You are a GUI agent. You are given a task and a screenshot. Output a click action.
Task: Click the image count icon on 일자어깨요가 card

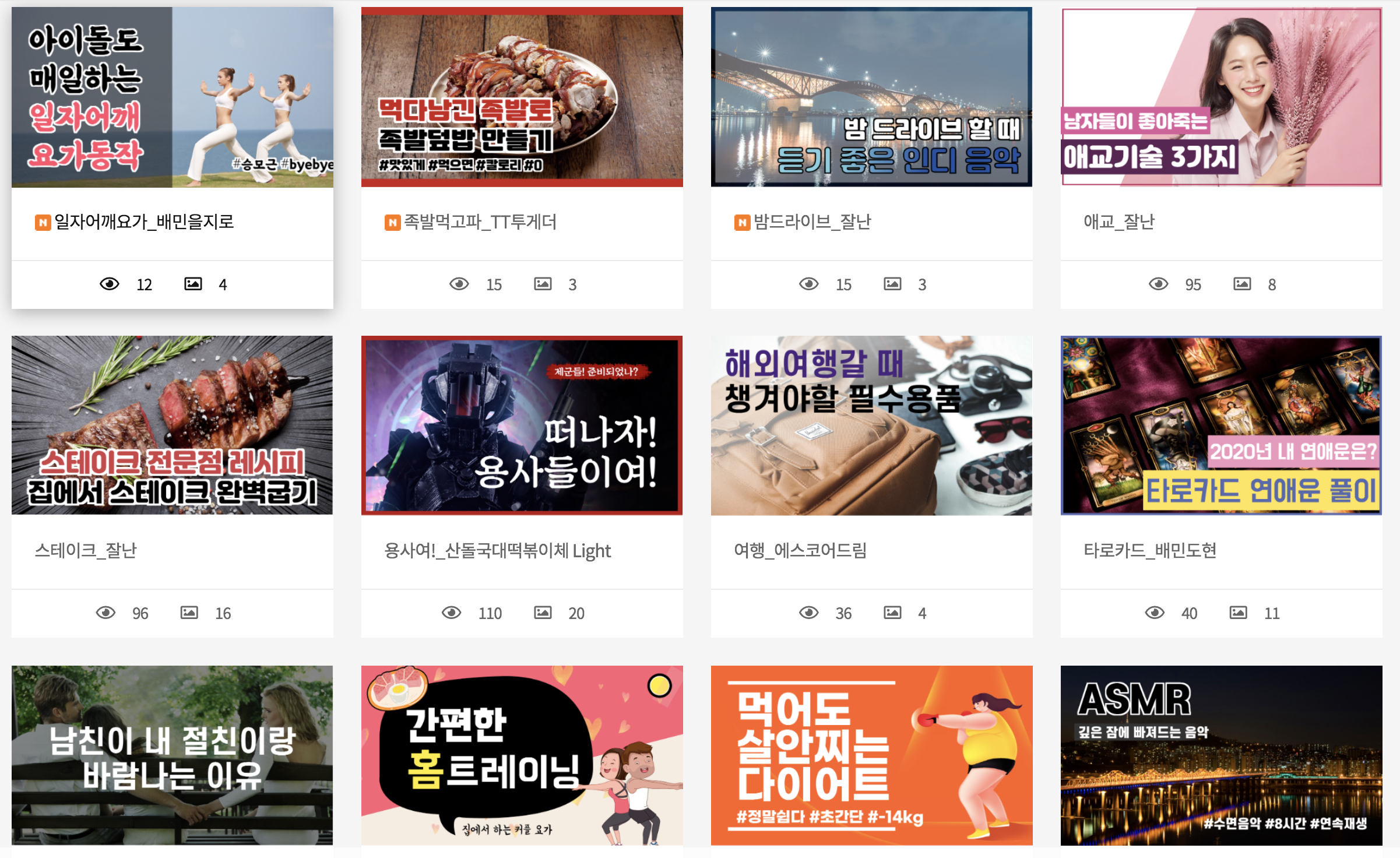click(193, 284)
